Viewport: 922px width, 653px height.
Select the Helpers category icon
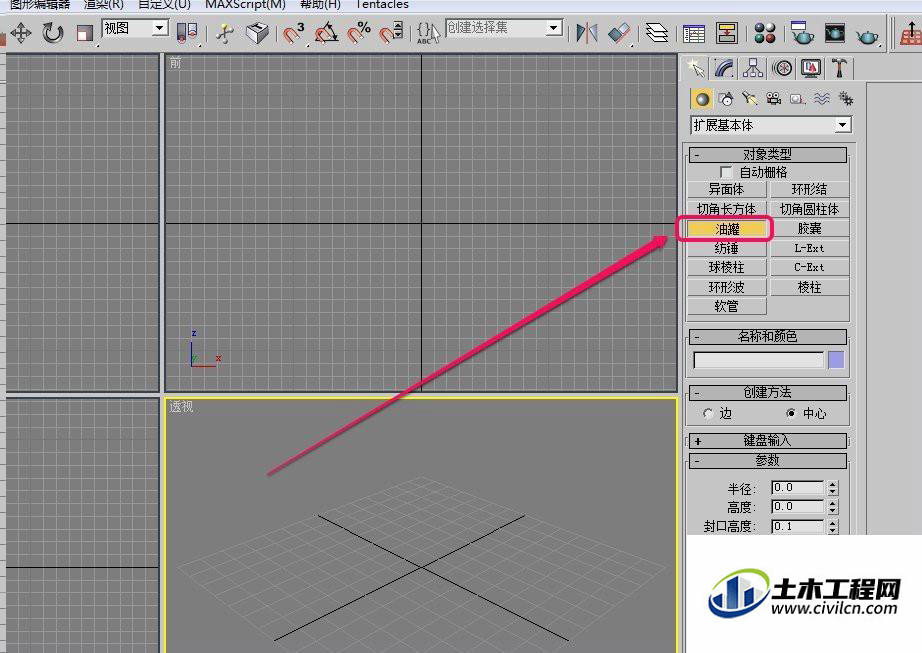797,99
